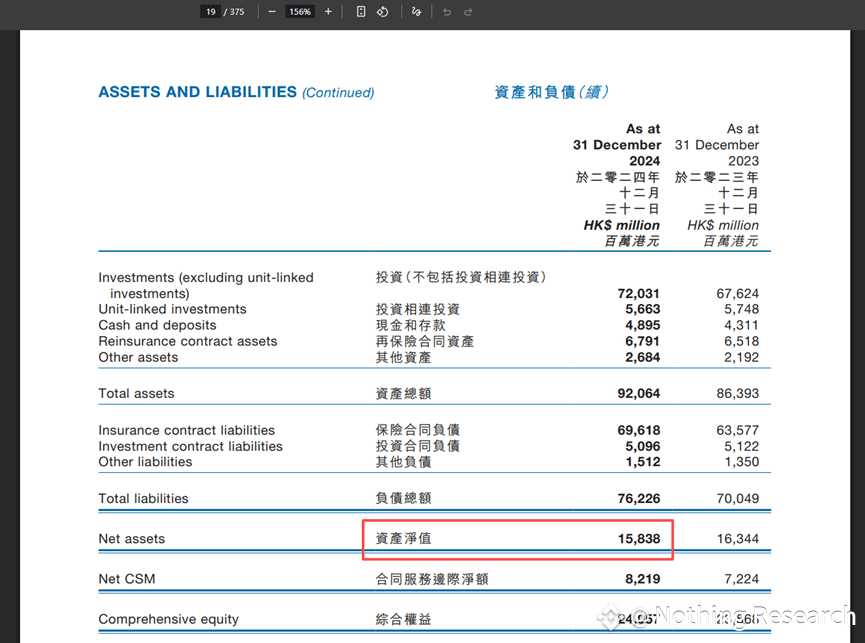Click the redo arrow in toolbar

468,12
